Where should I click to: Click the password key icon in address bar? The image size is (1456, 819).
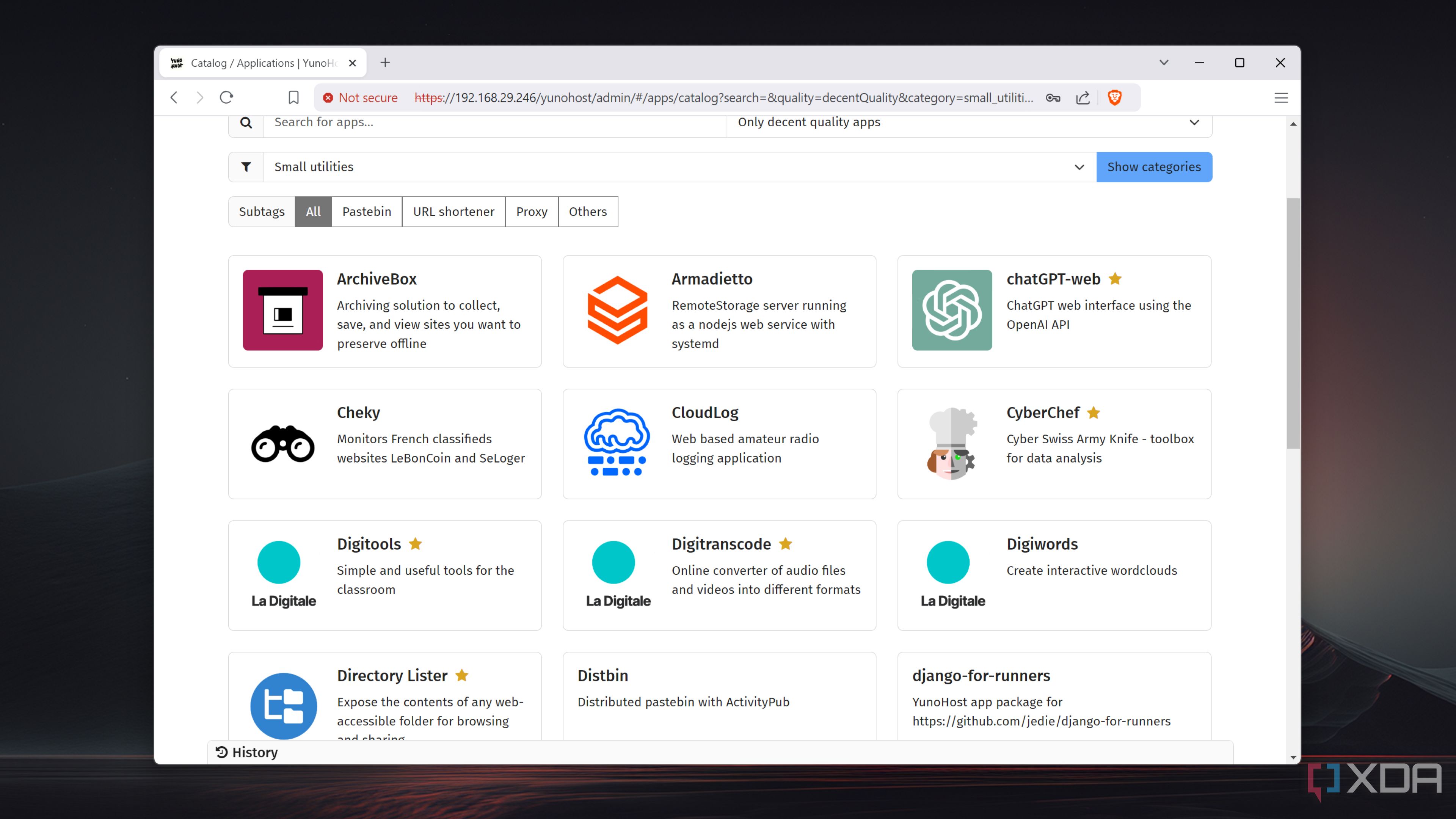[x=1053, y=98]
